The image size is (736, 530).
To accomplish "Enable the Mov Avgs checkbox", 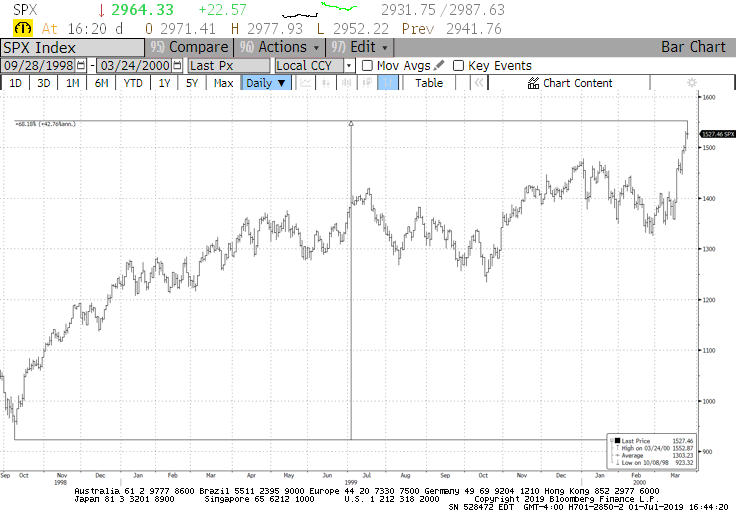I will pyautogui.click(x=367, y=65).
